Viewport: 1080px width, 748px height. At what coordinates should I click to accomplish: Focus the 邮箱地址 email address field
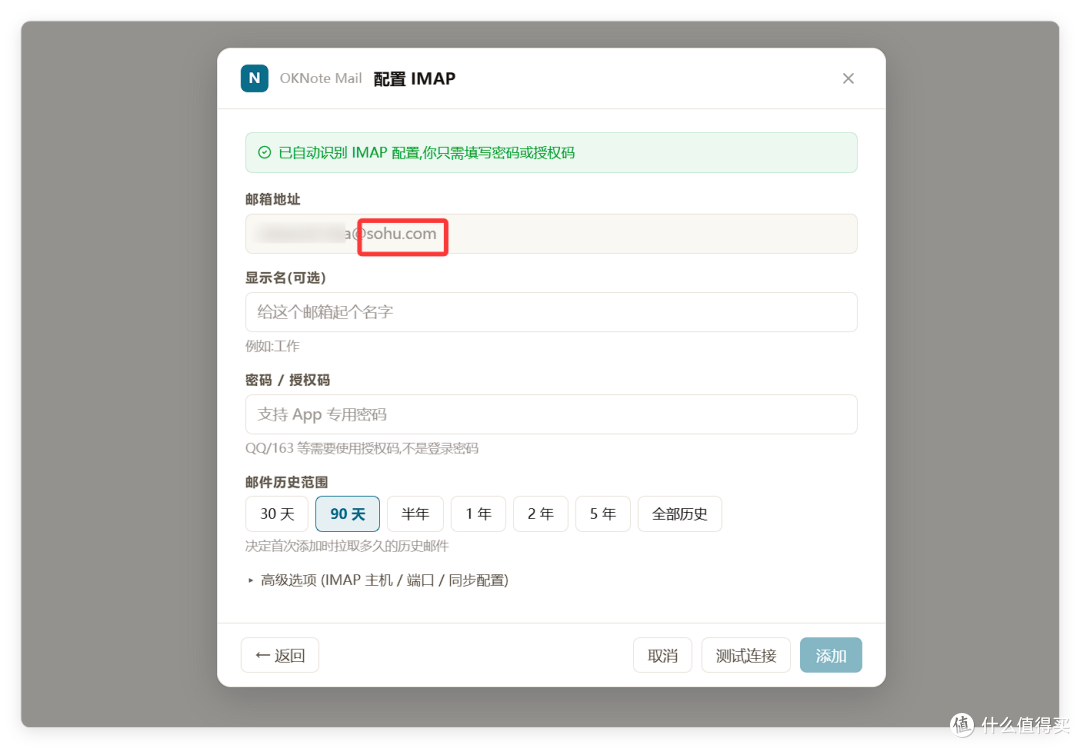point(551,233)
